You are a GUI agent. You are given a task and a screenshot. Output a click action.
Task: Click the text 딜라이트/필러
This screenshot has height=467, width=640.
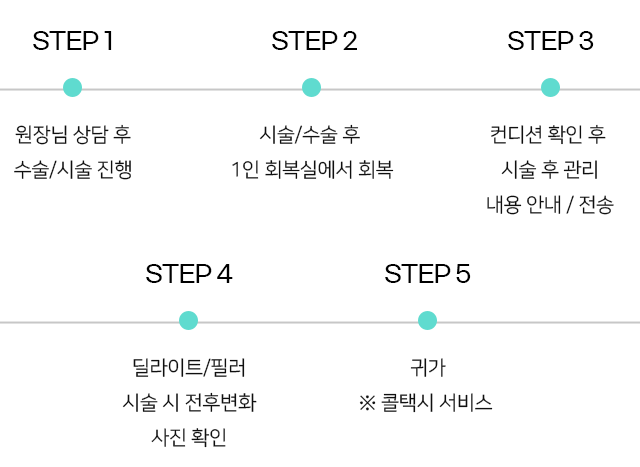[189, 367]
